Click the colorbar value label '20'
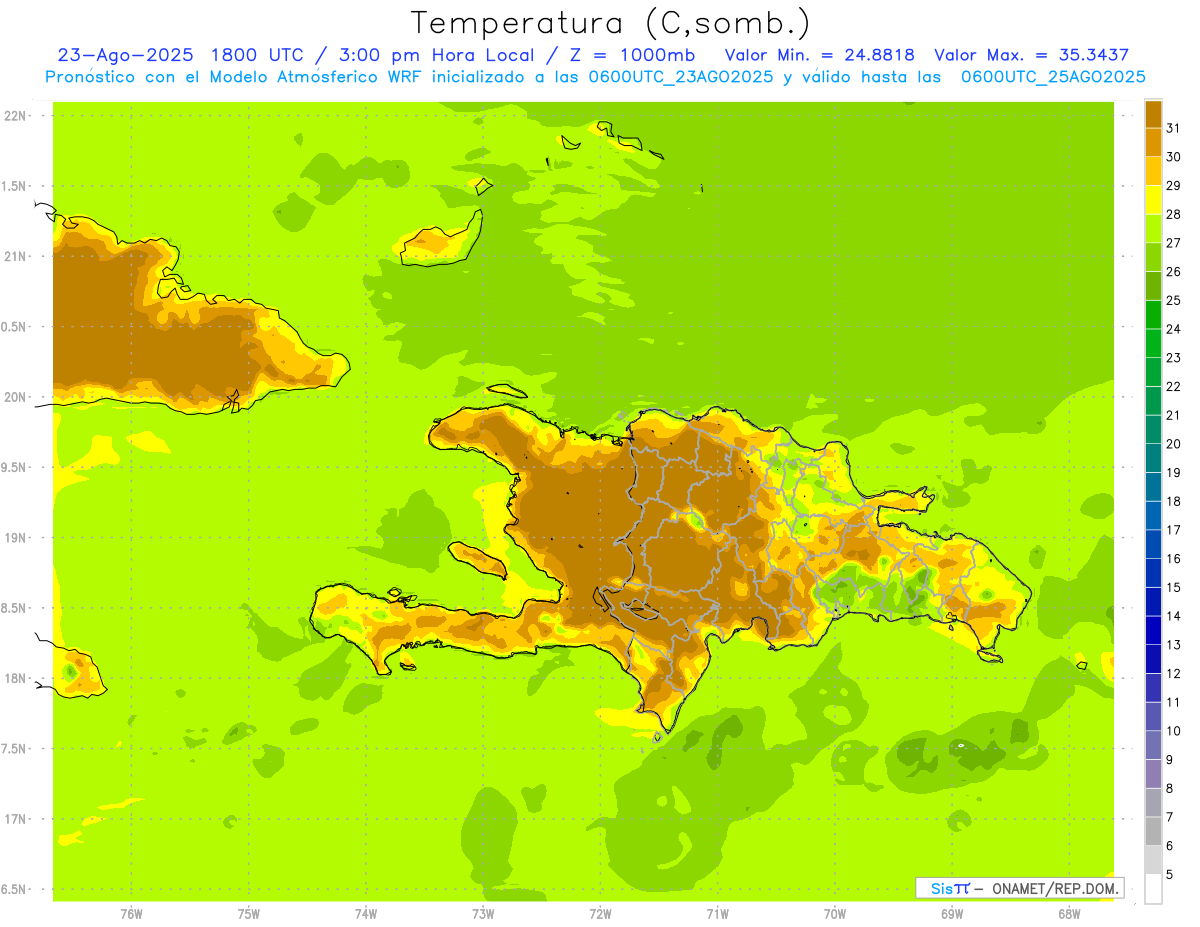 click(x=1174, y=444)
